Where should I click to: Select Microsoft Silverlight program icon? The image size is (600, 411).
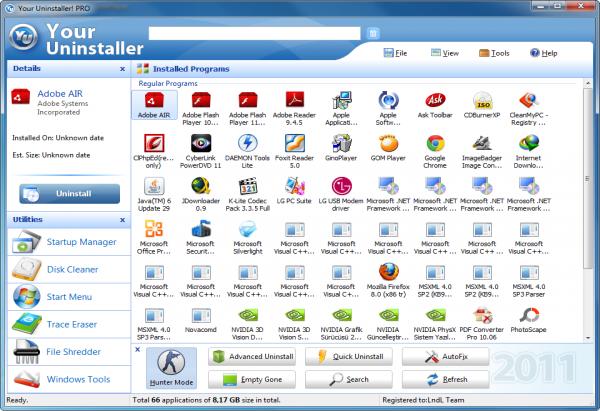point(248,237)
